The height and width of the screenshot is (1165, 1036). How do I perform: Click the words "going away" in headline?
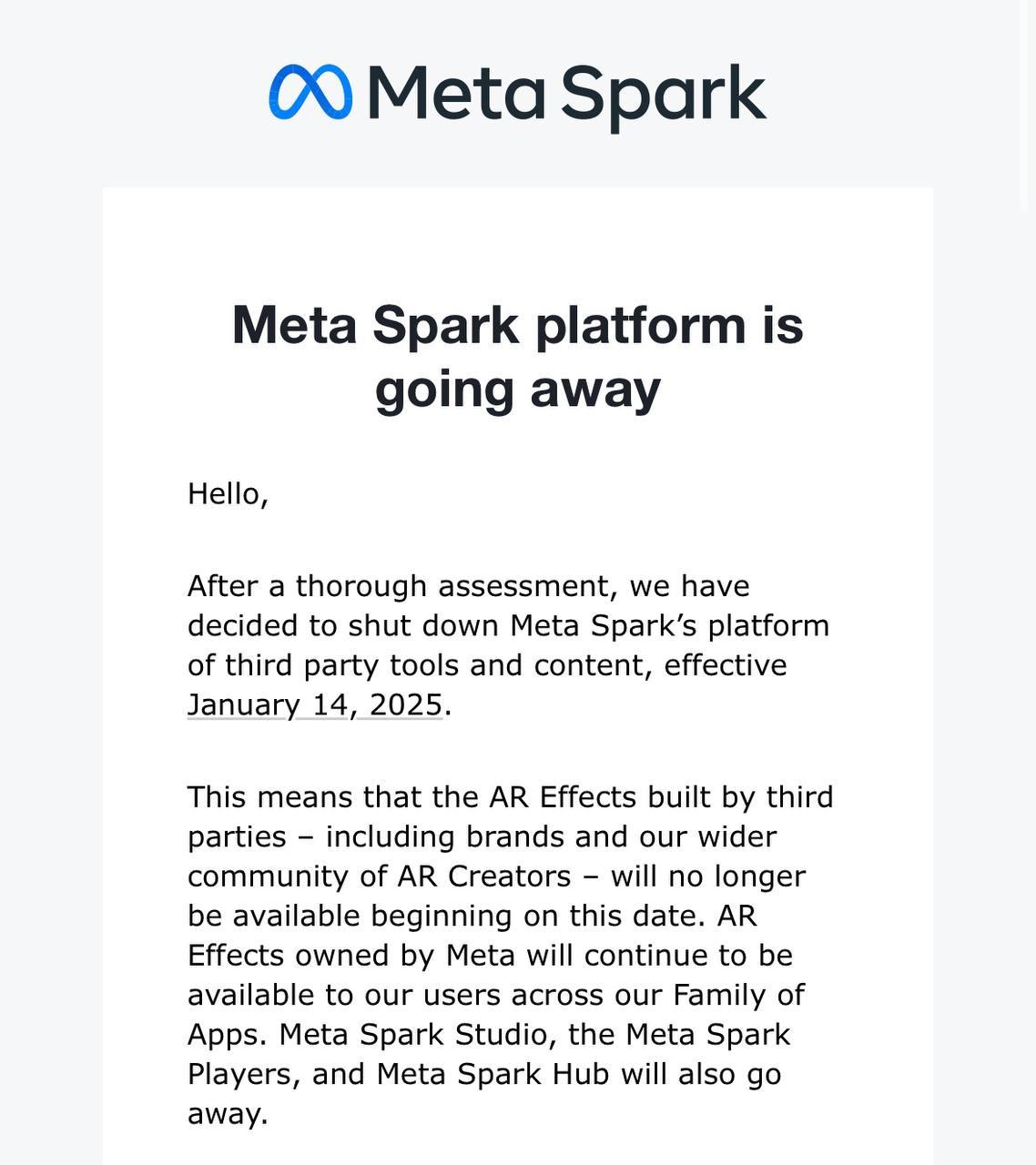(x=517, y=389)
